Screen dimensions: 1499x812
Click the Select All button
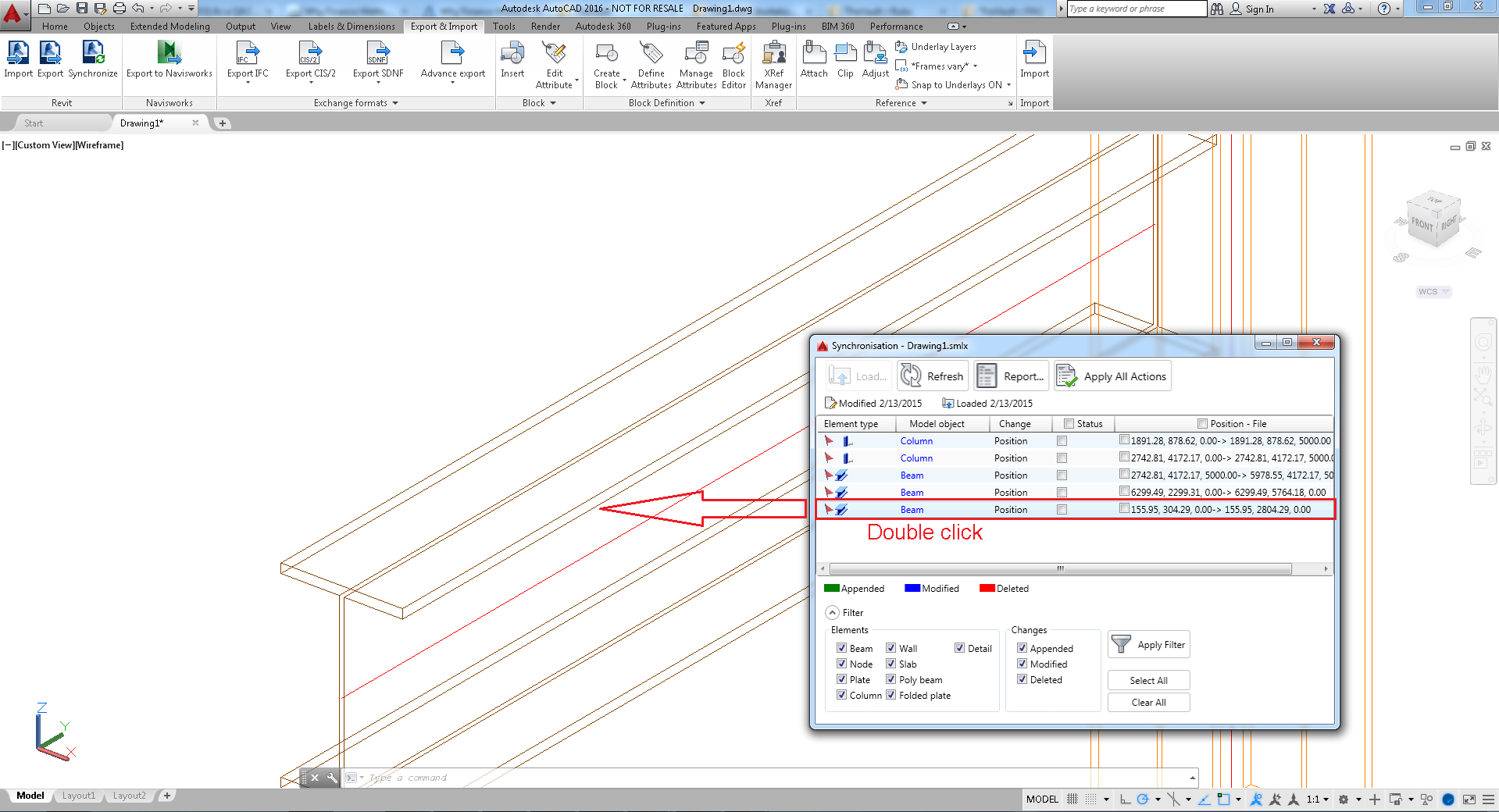pos(1148,681)
